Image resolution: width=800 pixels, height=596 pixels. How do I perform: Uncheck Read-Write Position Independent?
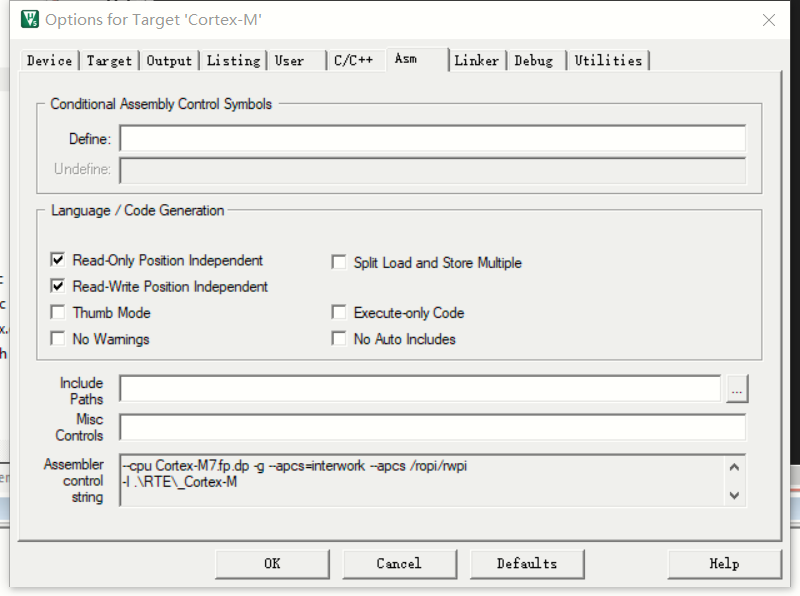58,286
